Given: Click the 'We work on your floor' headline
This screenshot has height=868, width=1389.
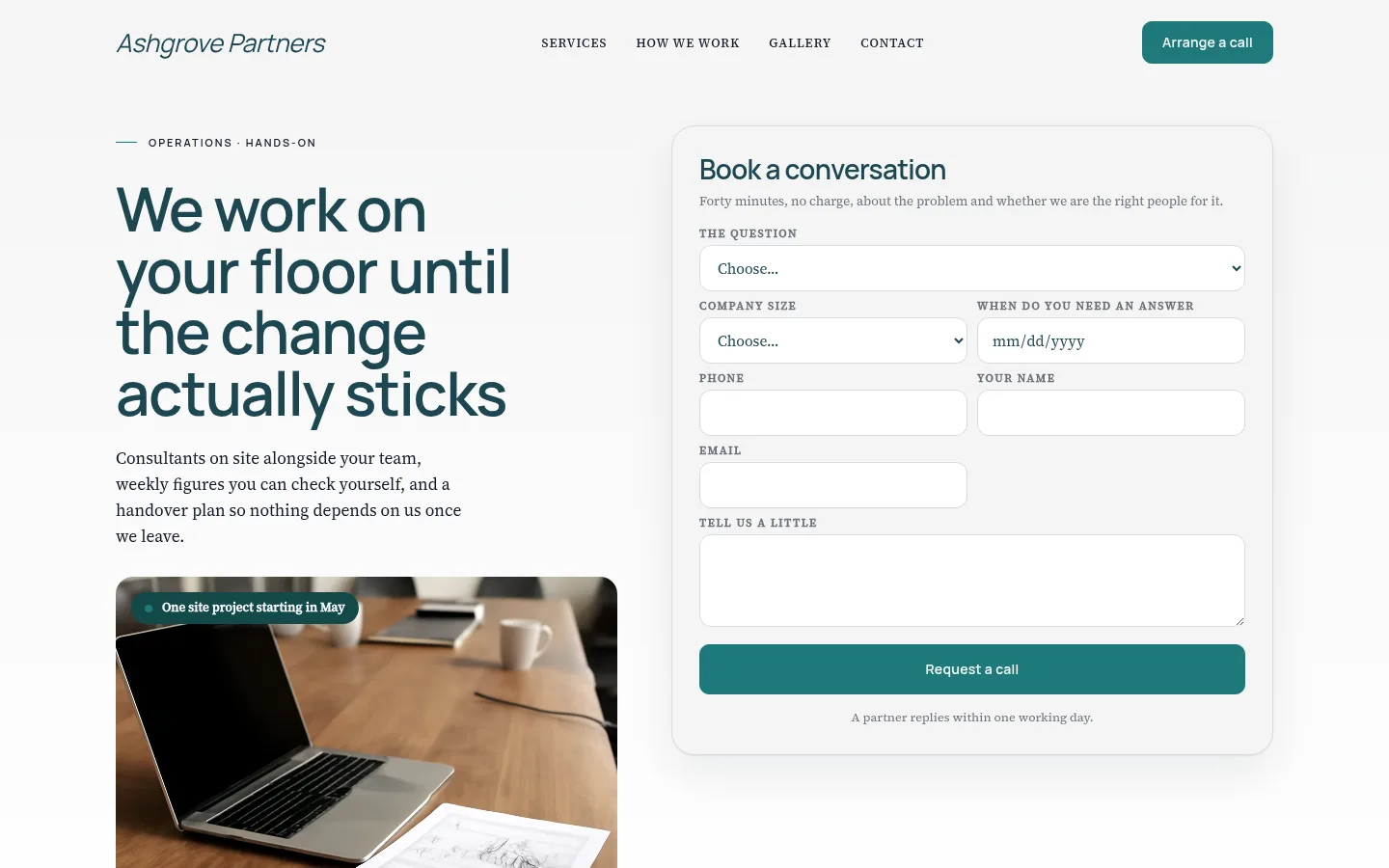Looking at the screenshot, I should tap(313, 302).
